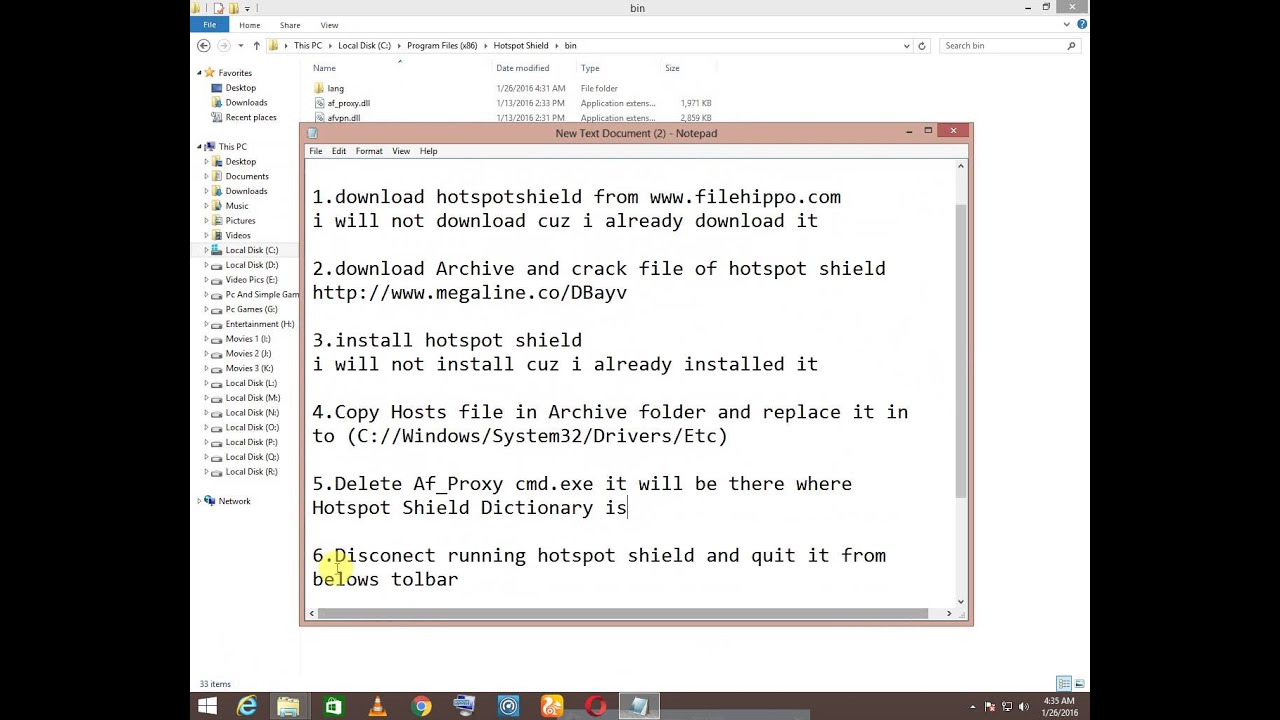
Task: Select Entertainment (H:) drive
Action: point(259,324)
